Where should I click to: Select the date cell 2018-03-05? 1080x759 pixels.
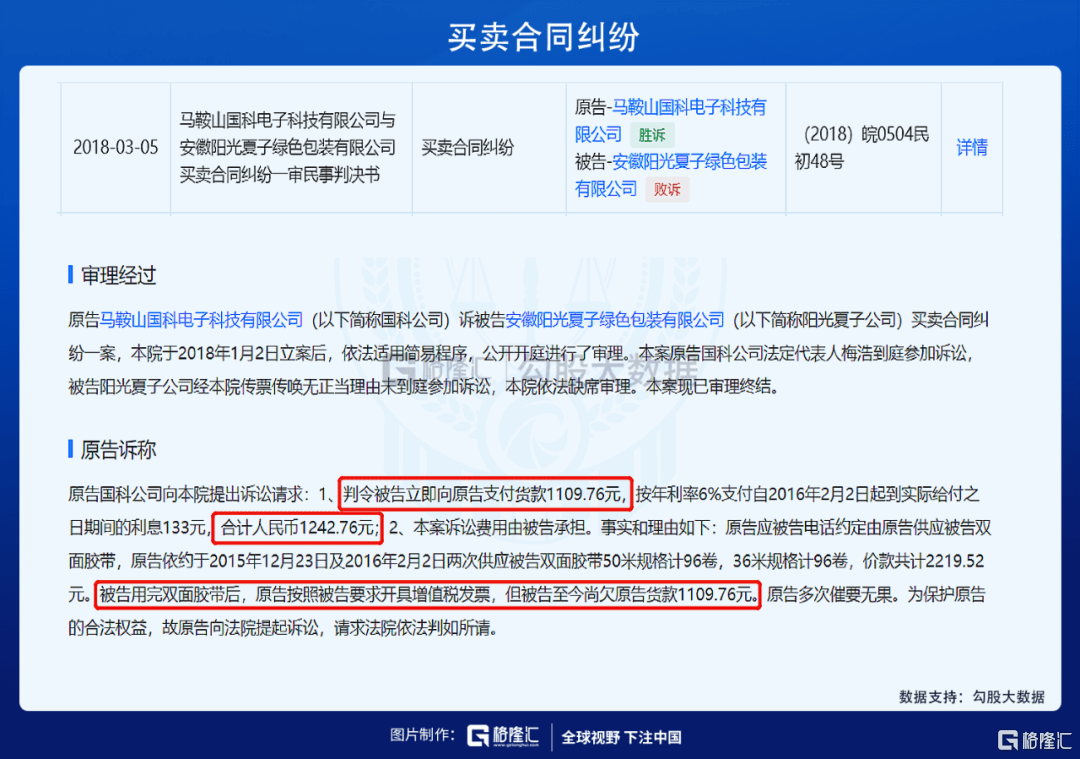click(x=116, y=147)
